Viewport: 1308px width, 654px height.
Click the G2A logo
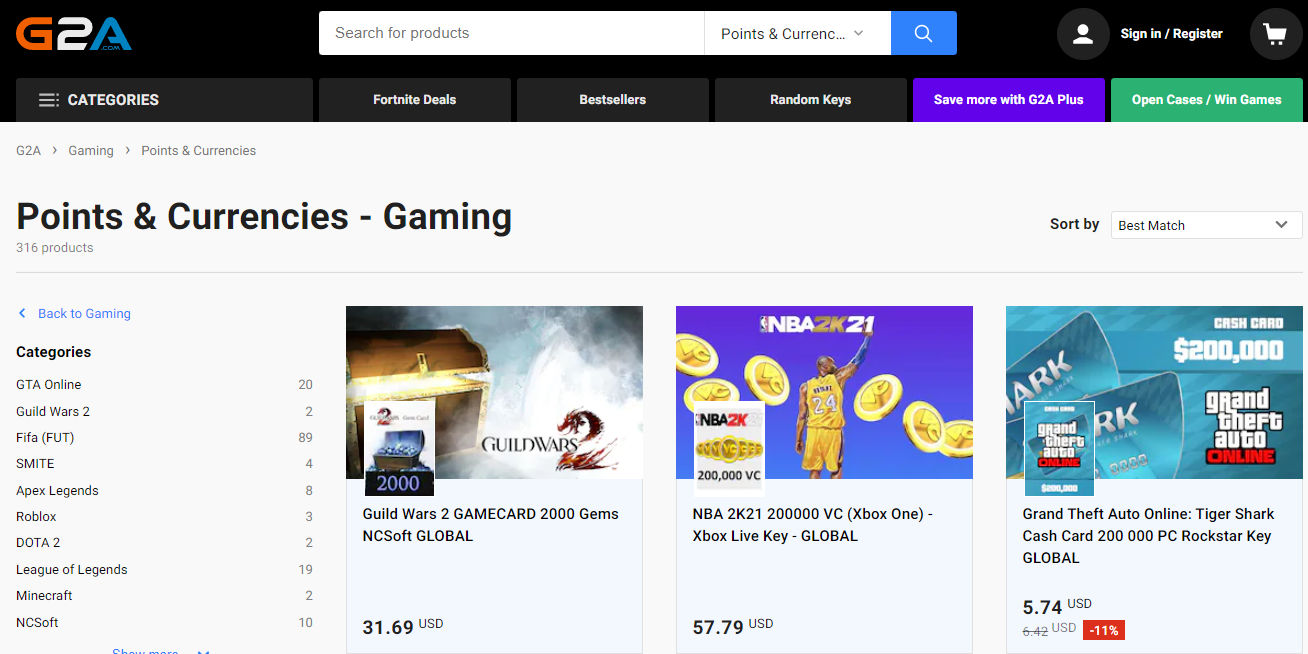point(74,34)
